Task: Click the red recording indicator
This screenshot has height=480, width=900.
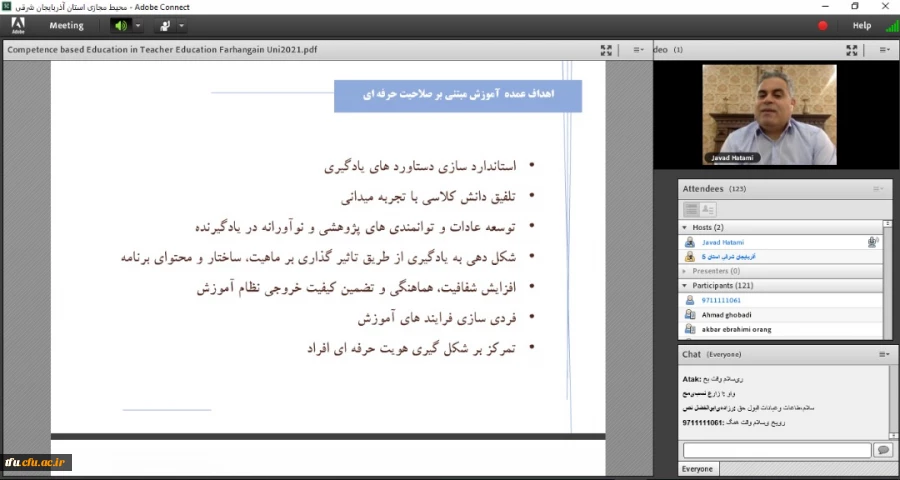Action: (x=823, y=26)
